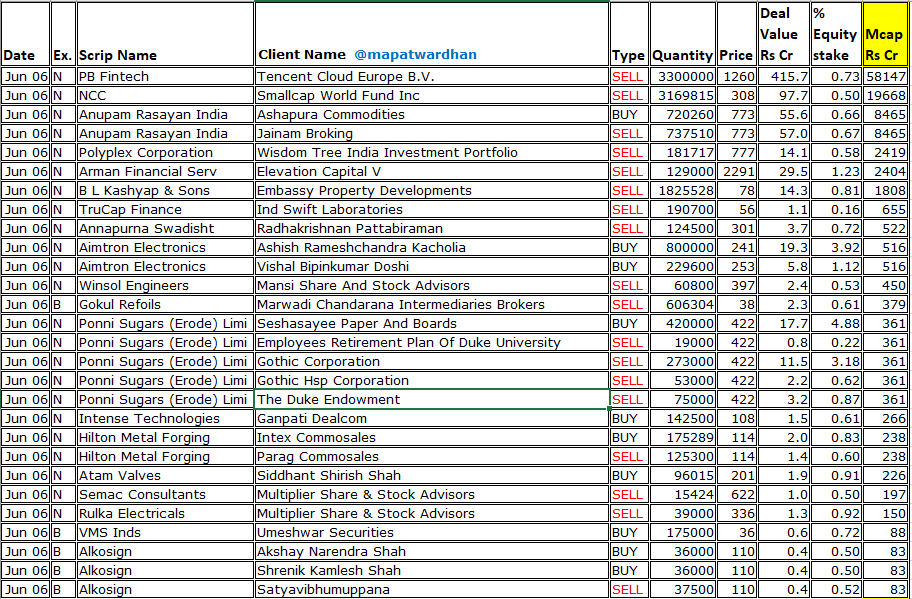Click Gokul Refoils scrip cell

tap(165, 305)
